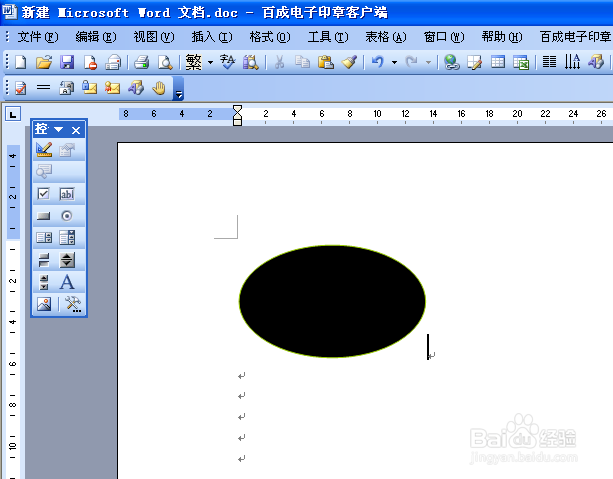Image resolution: width=613 pixels, height=479 pixels.
Task: Insert an Option Button radio control
Action: [67, 216]
